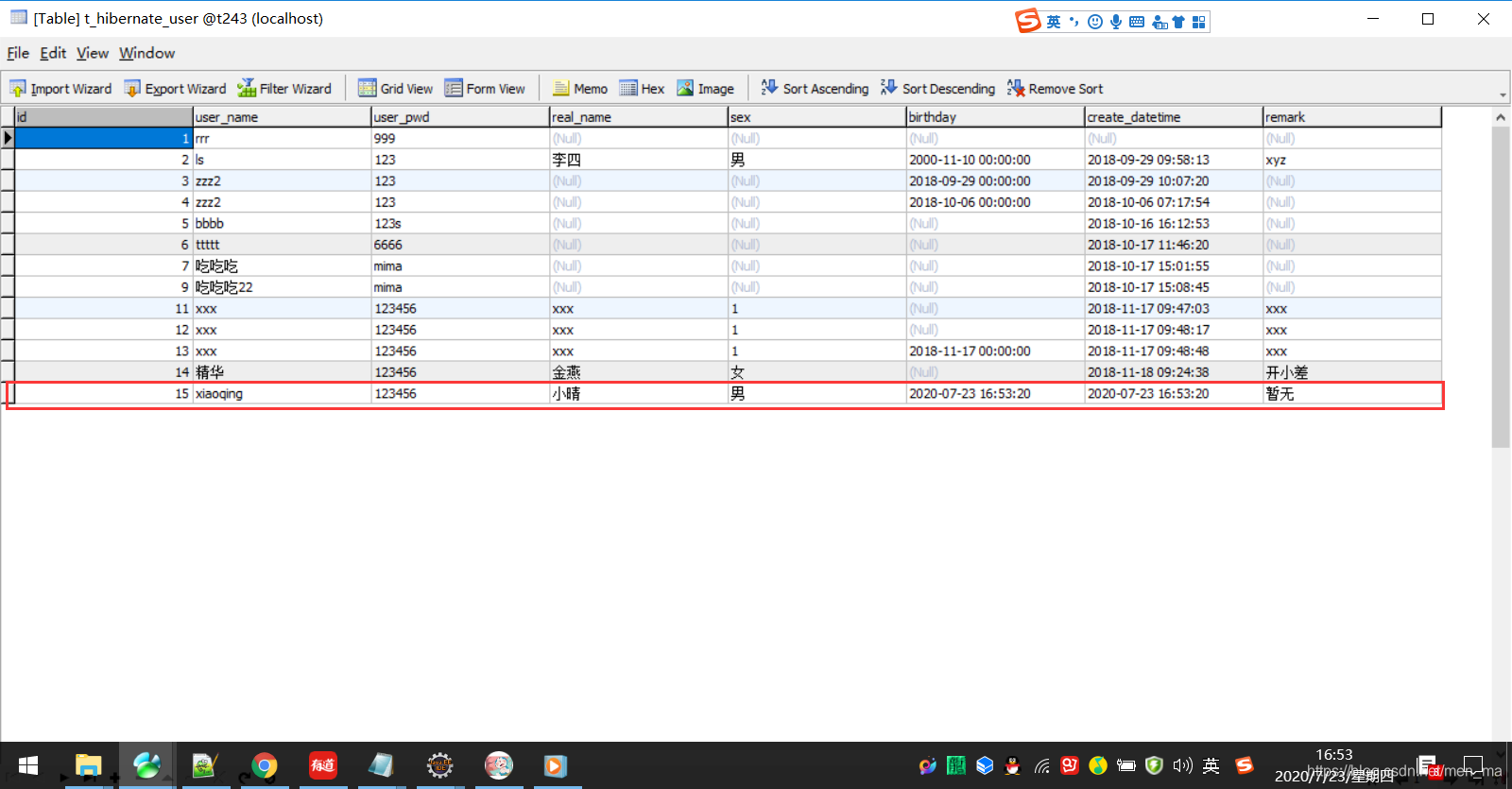Open Sogou emoji panel
Image resolution: width=1512 pixels, height=789 pixels.
tap(1095, 22)
